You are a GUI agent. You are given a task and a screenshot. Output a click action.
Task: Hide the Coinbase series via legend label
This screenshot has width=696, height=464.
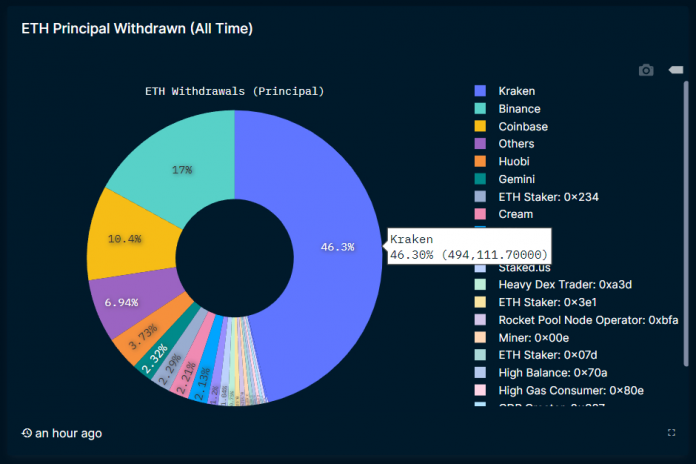pyautogui.click(x=523, y=127)
